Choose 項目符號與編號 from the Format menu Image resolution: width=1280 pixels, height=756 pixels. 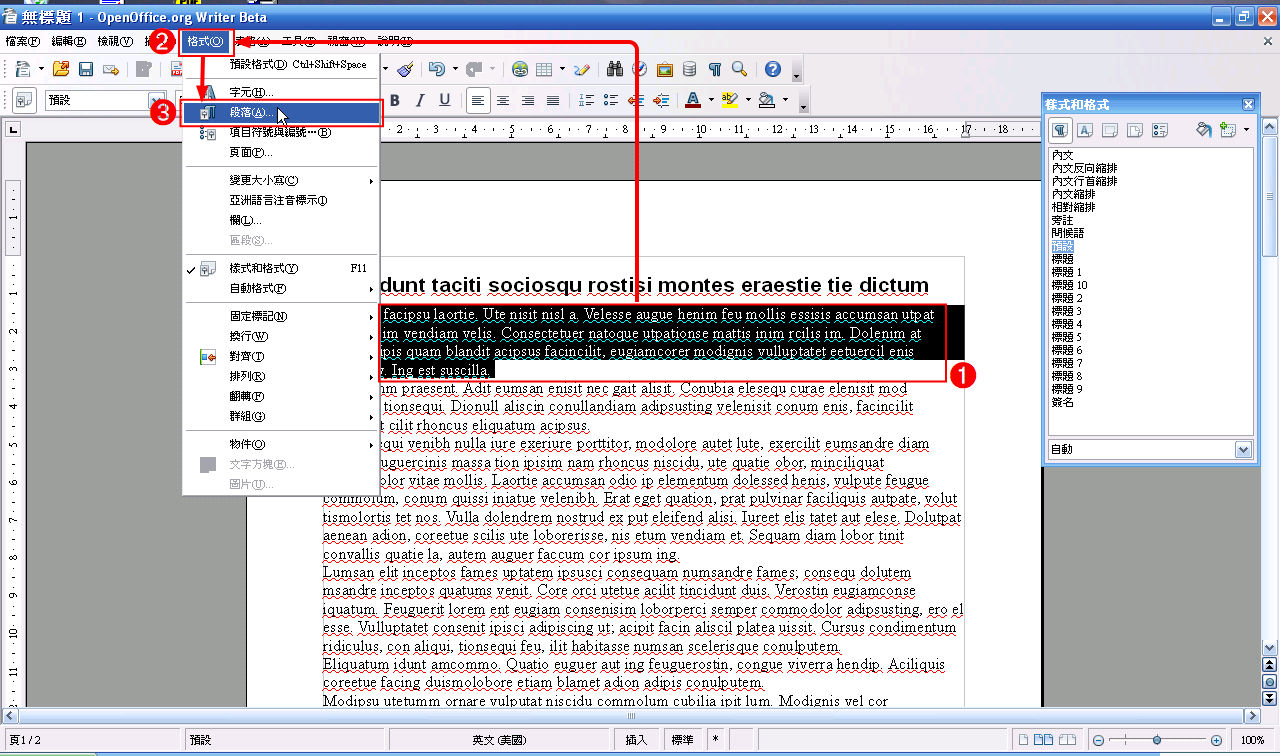(281, 132)
